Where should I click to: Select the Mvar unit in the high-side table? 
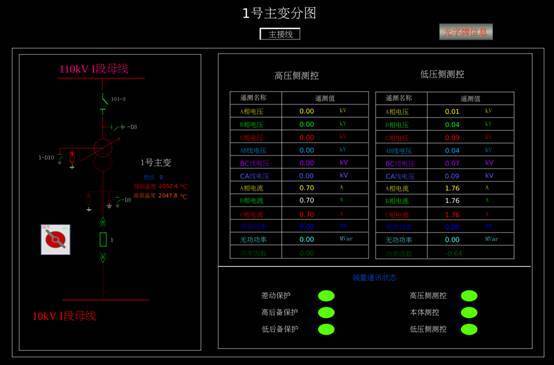coord(346,239)
